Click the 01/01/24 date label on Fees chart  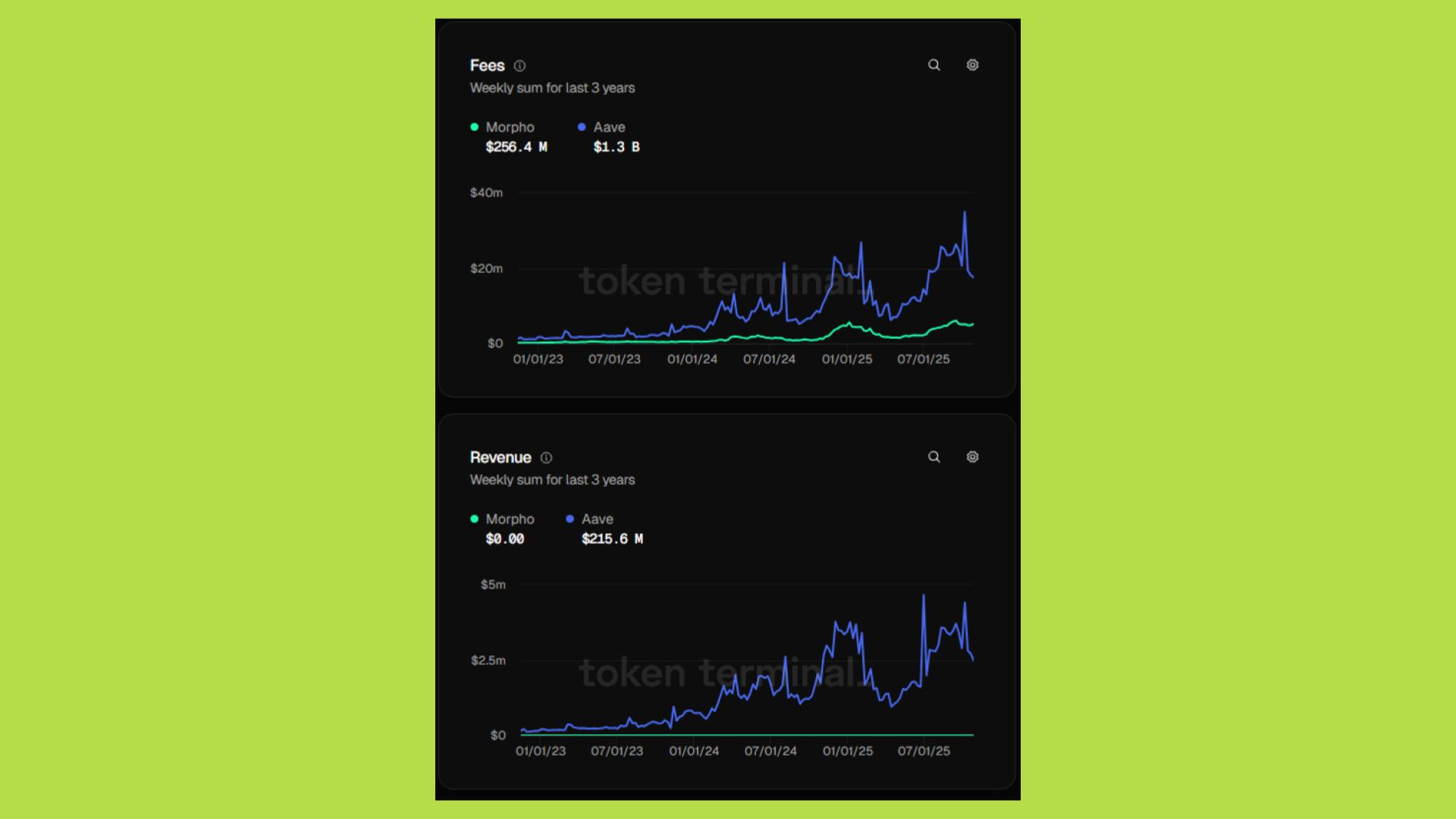[x=692, y=359]
